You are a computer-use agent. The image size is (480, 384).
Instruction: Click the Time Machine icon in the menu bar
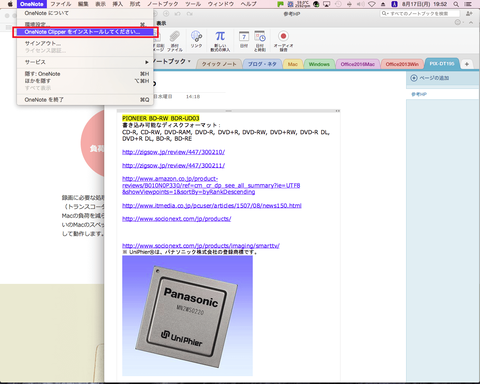338,4
